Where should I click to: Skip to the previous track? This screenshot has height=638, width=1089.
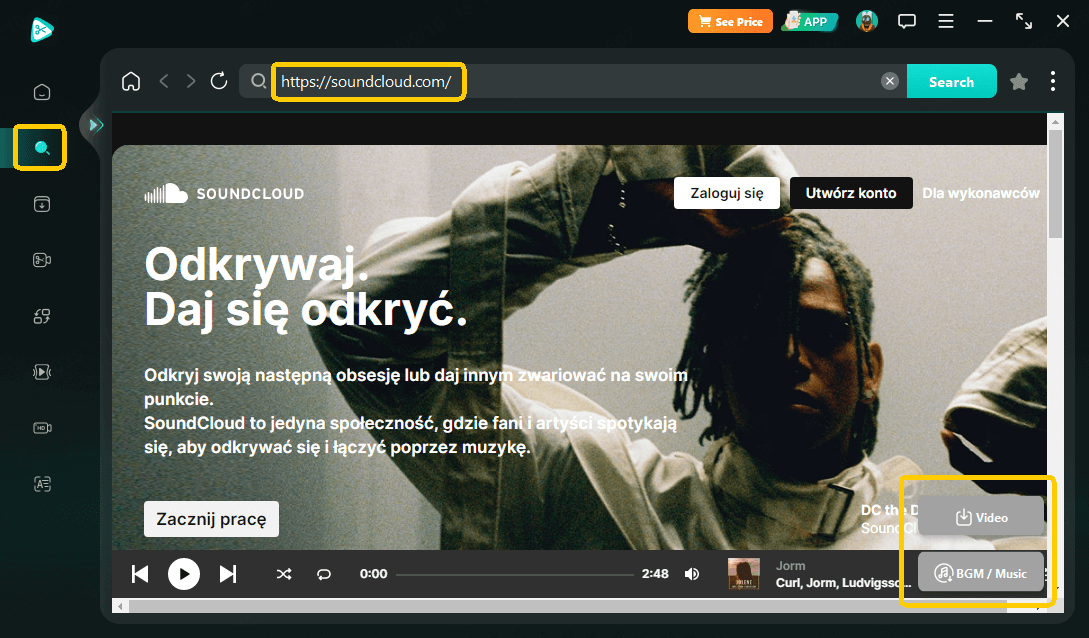140,574
